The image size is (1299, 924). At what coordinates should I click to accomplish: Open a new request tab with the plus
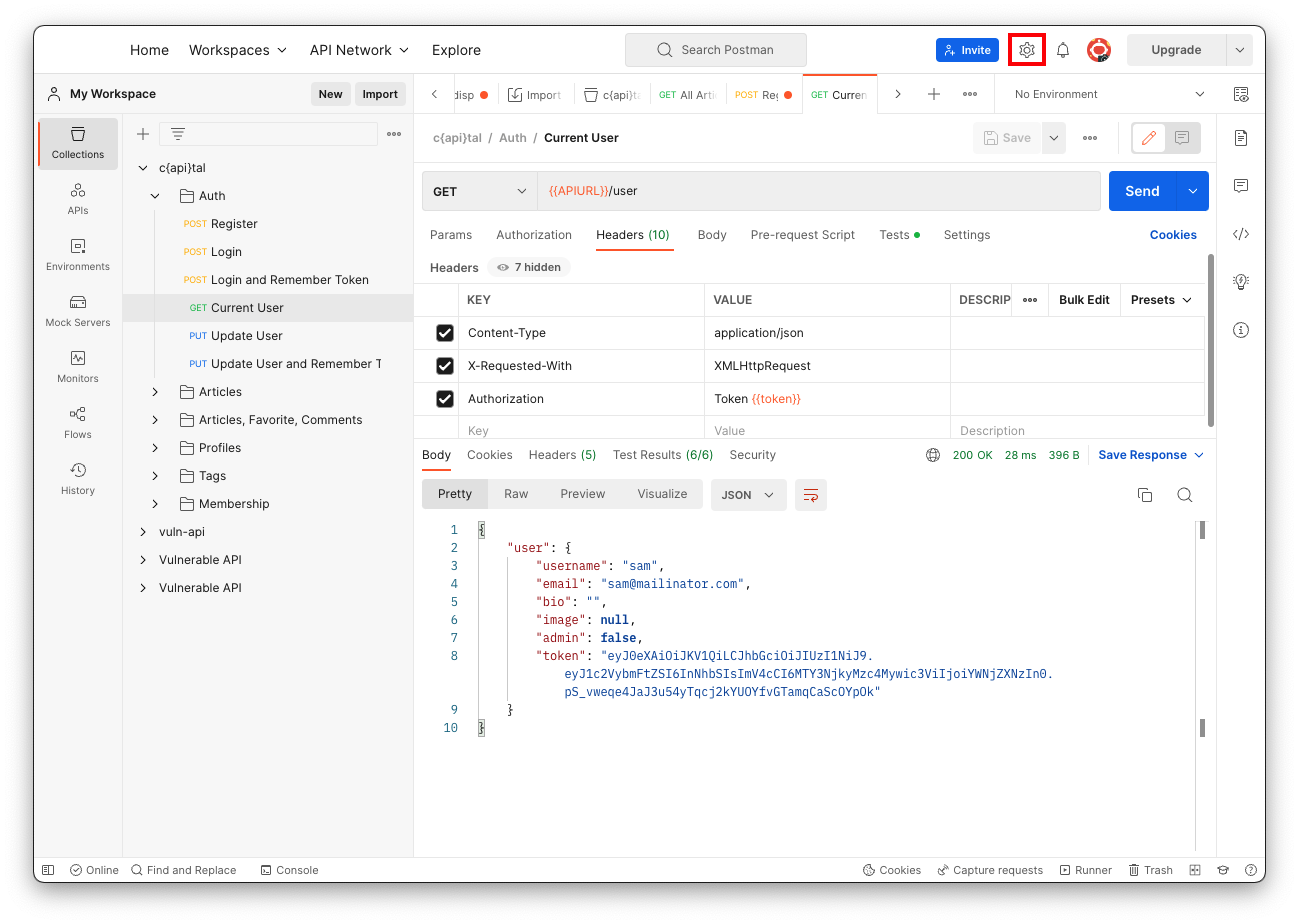(x=933, y=94)
